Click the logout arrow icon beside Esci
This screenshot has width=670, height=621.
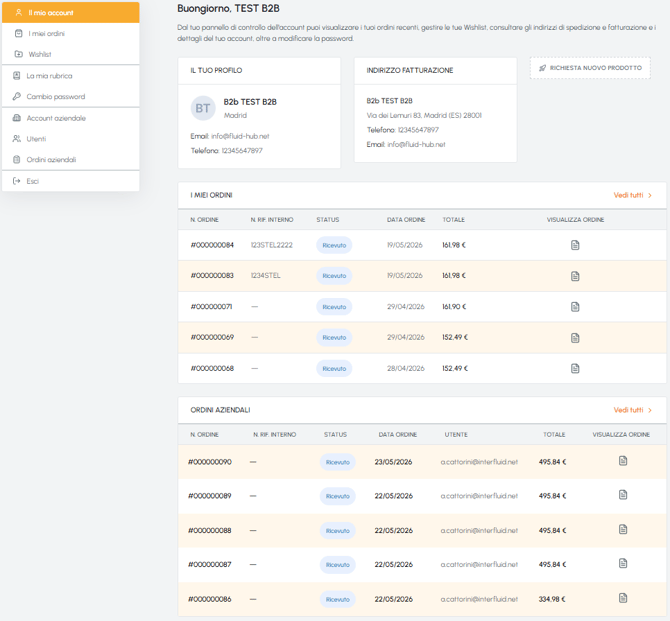click(17, 181)
